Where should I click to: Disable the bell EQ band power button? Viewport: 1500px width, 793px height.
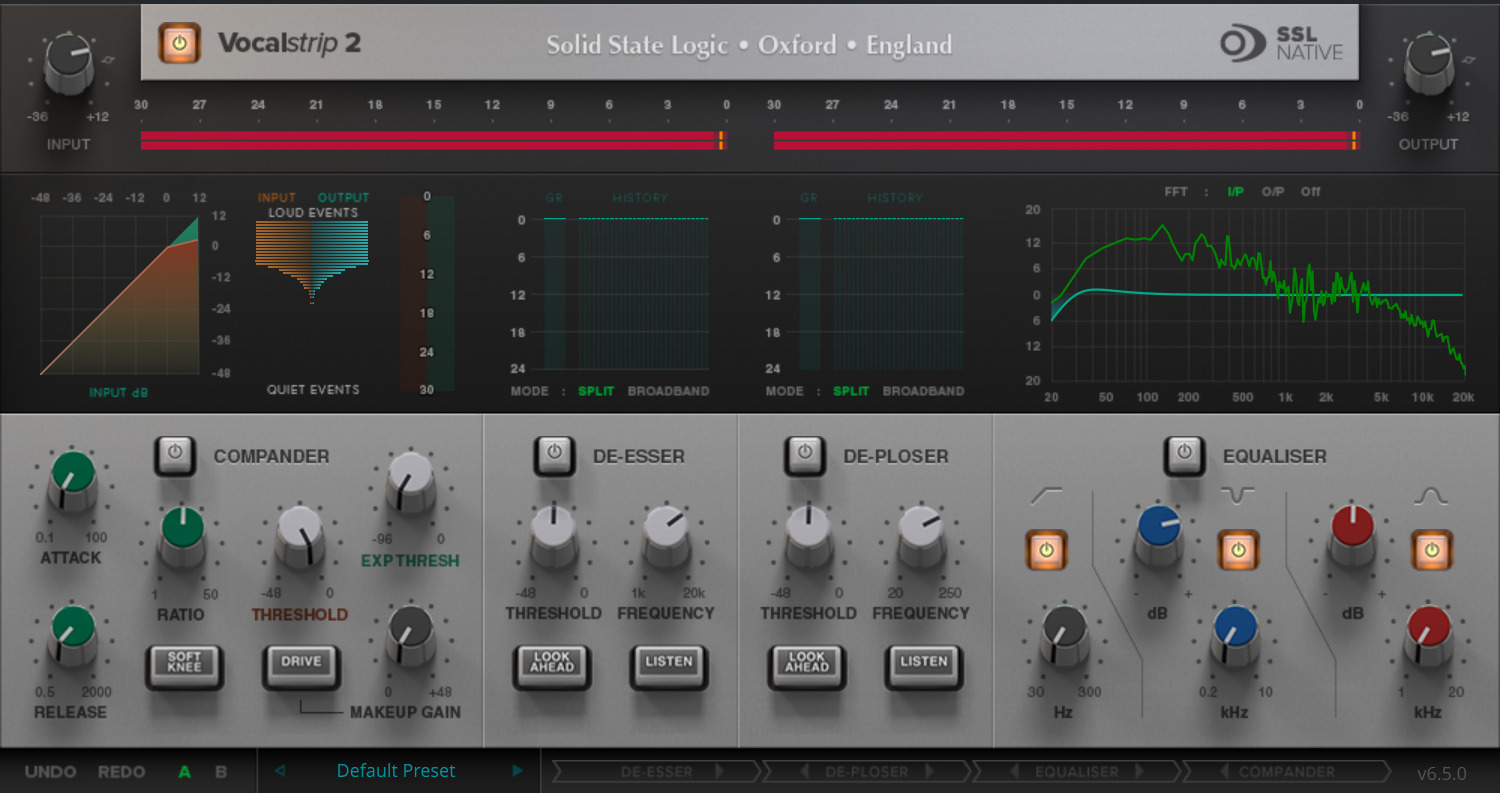pos(1431,550)
